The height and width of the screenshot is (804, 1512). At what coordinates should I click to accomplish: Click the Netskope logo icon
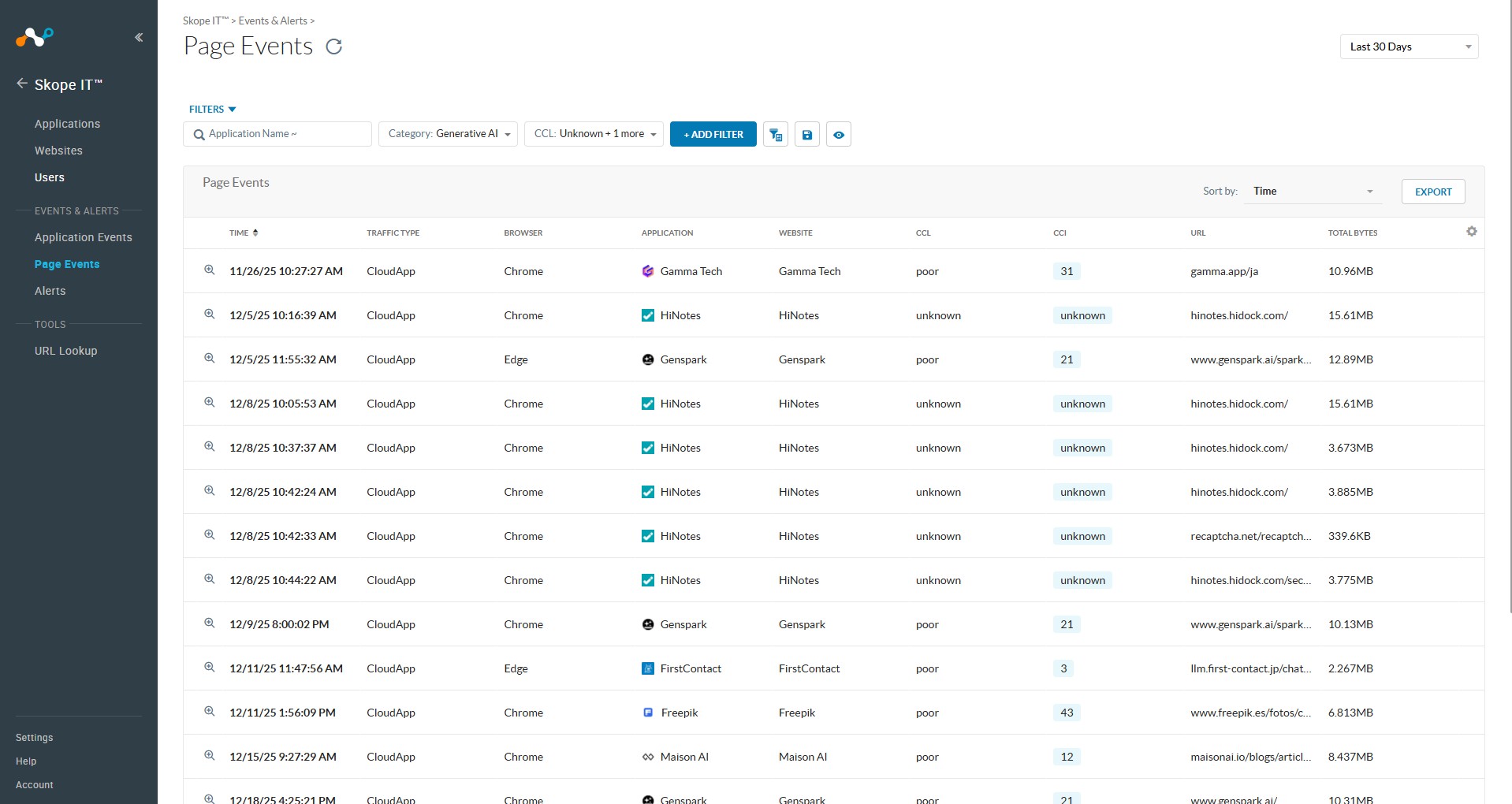pos(35,36)
